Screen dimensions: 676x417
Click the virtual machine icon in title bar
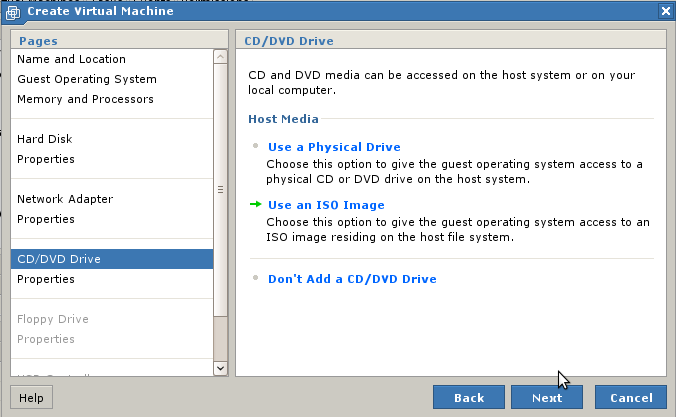click(x=12, y=10)
